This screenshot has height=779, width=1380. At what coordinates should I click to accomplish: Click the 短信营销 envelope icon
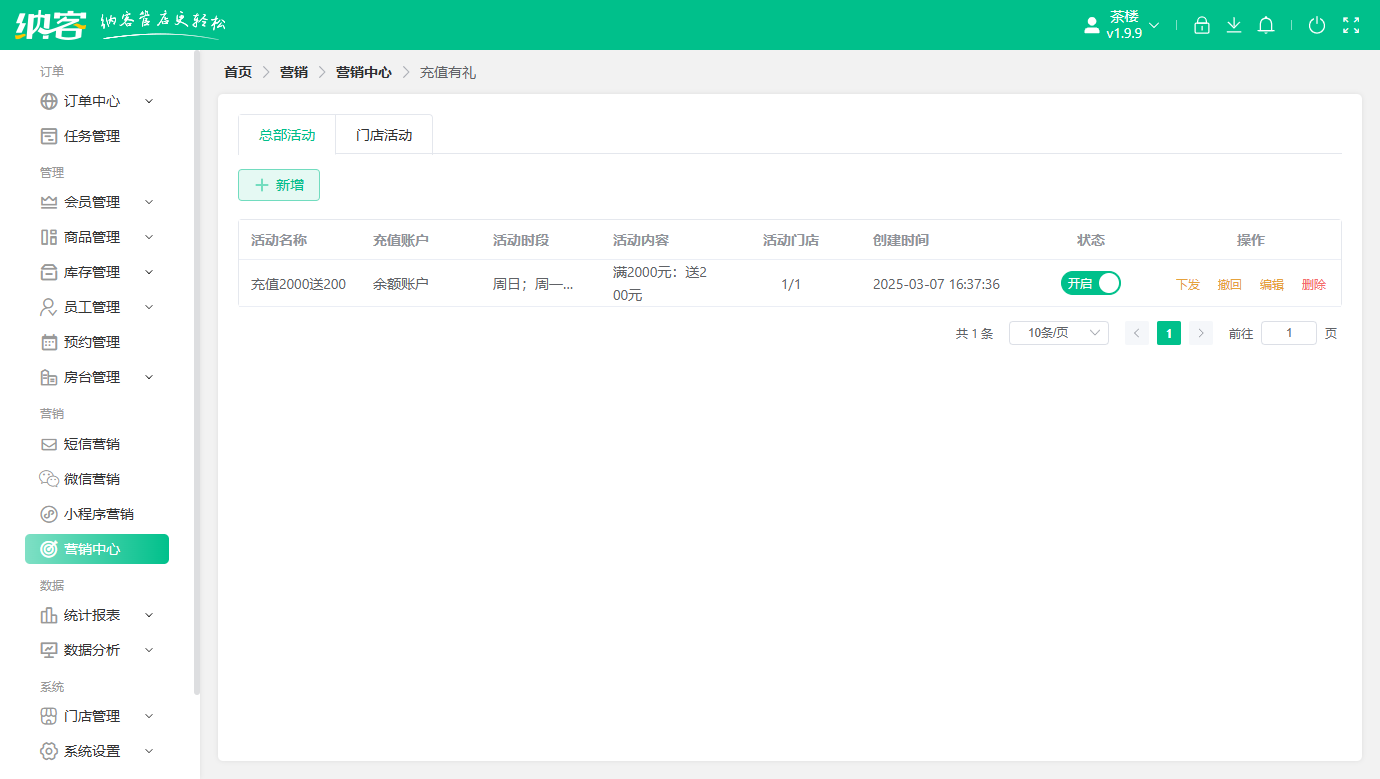[x=48, y=444]
